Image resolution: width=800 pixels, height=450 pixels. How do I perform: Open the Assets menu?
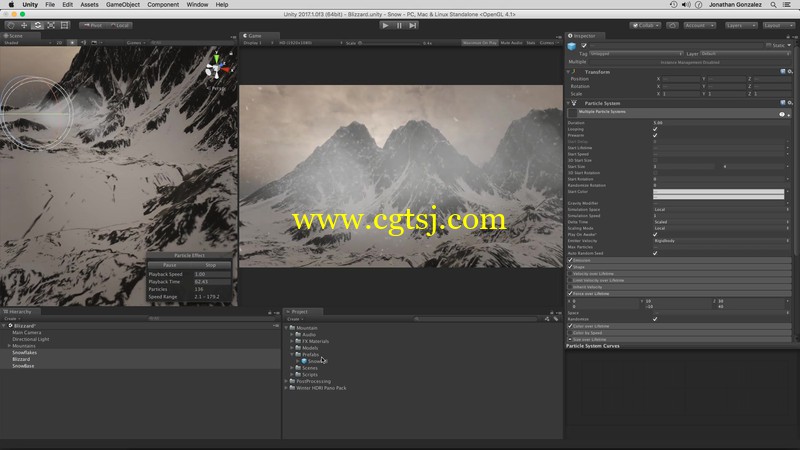(89, 5)
